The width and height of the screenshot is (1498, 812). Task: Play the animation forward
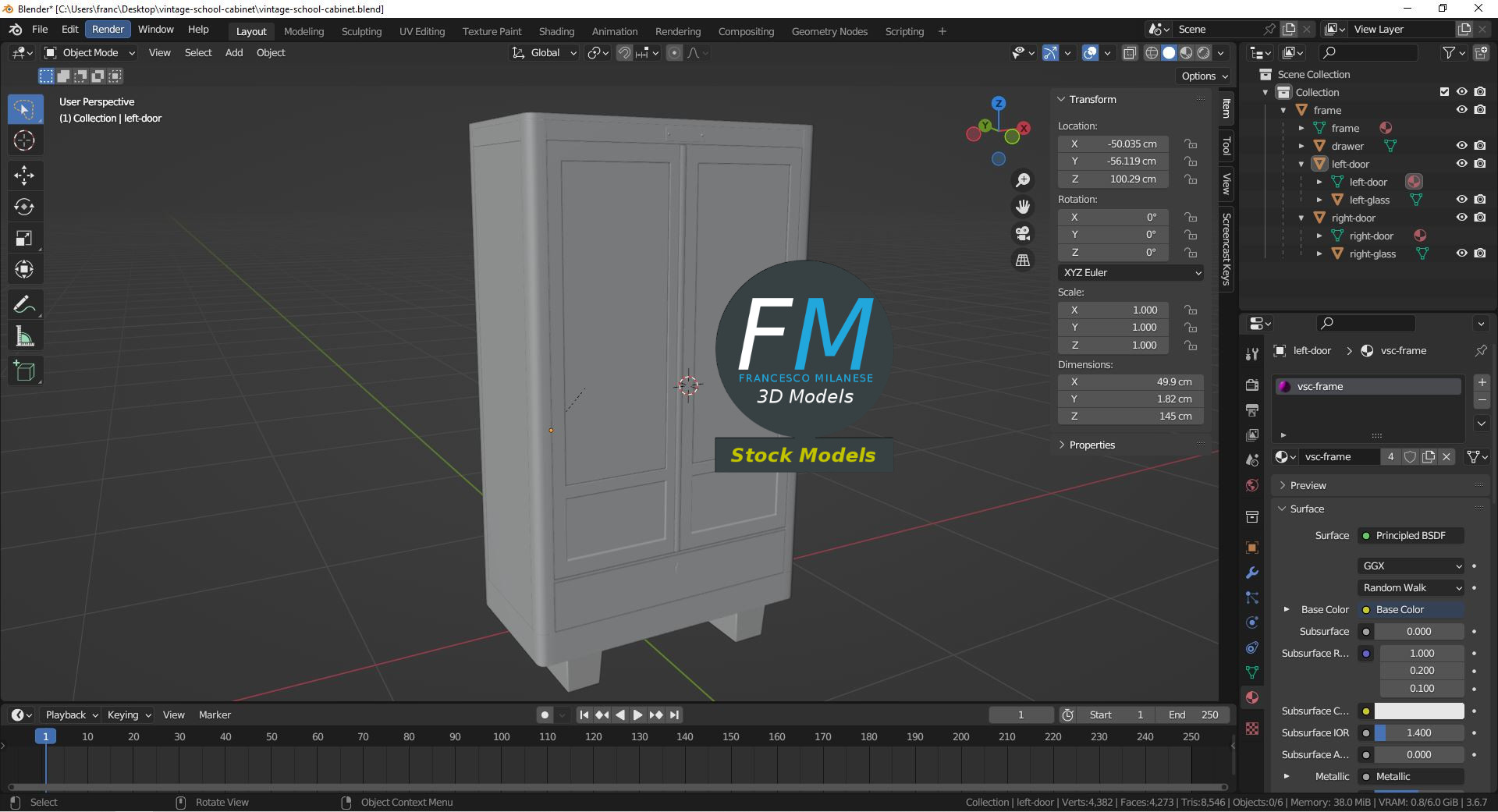[x=638, y=715]
